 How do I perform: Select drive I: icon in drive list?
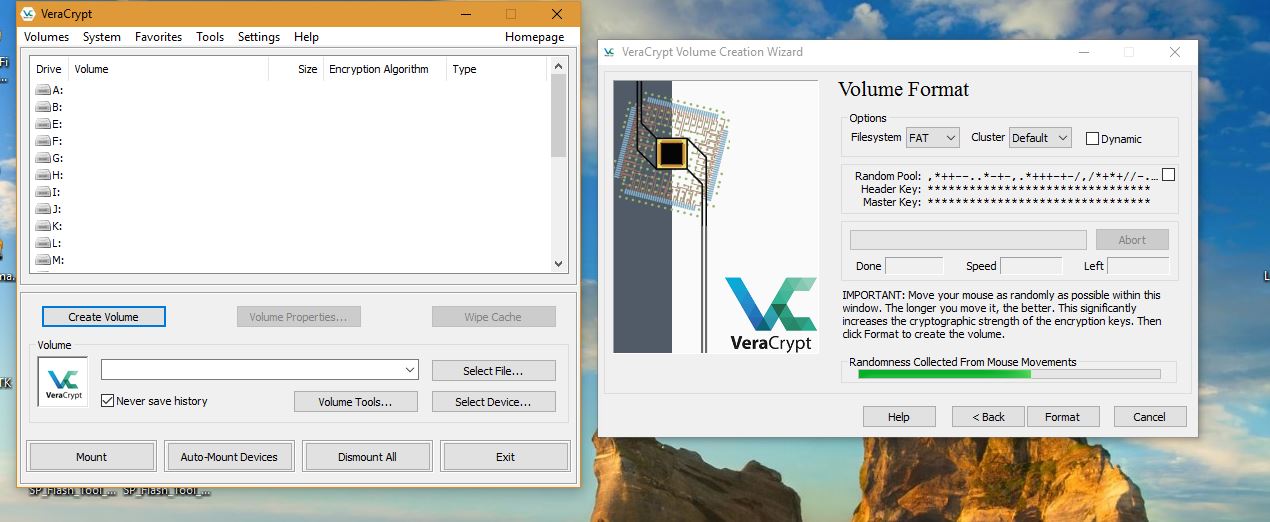[x=43, y=192]
